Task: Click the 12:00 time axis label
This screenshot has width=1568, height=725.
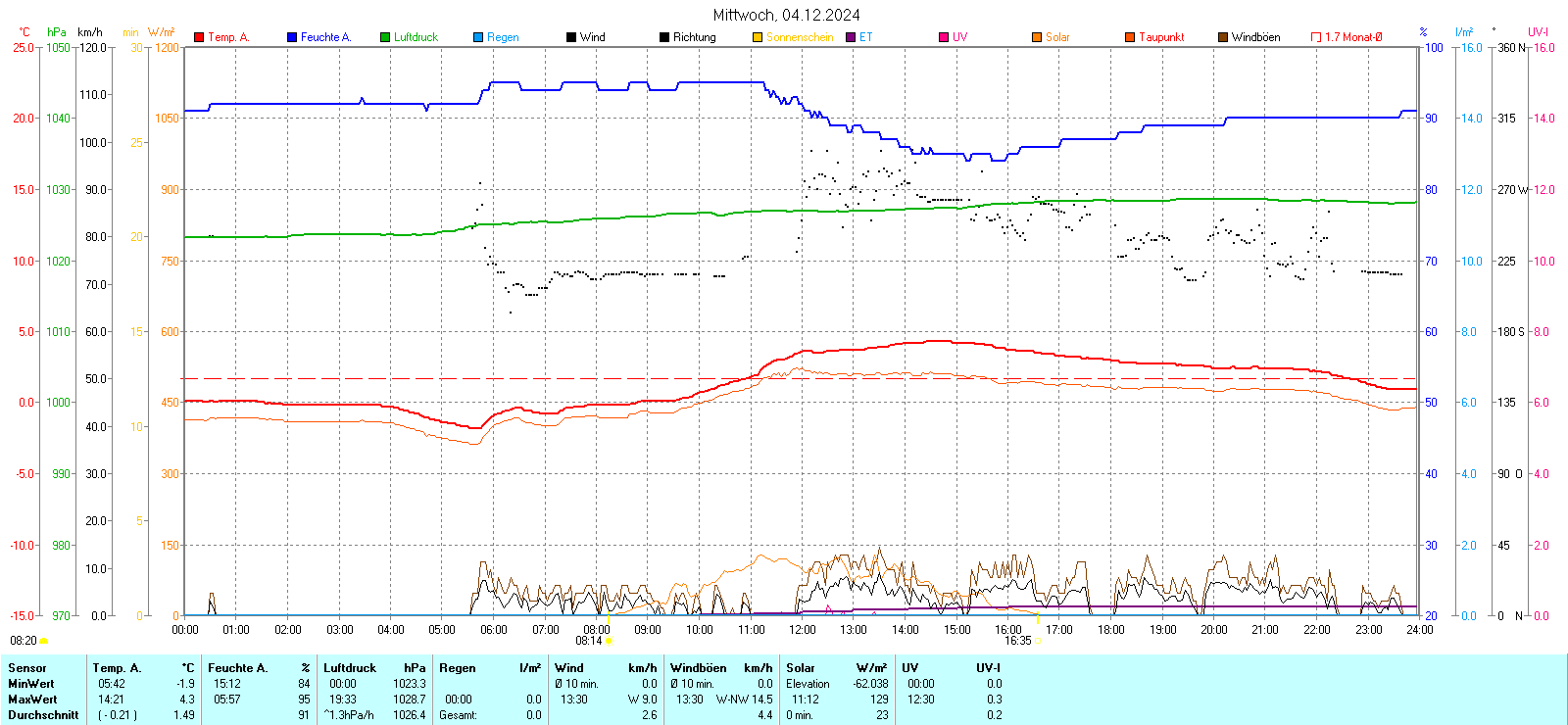Action: (802, 630)
